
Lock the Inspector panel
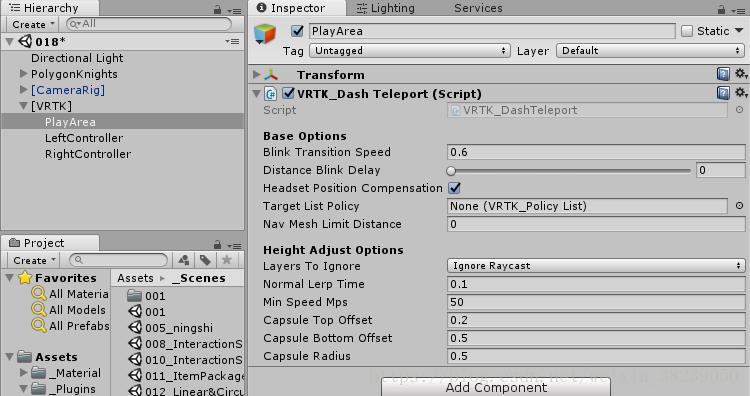(x=721, y=9)
